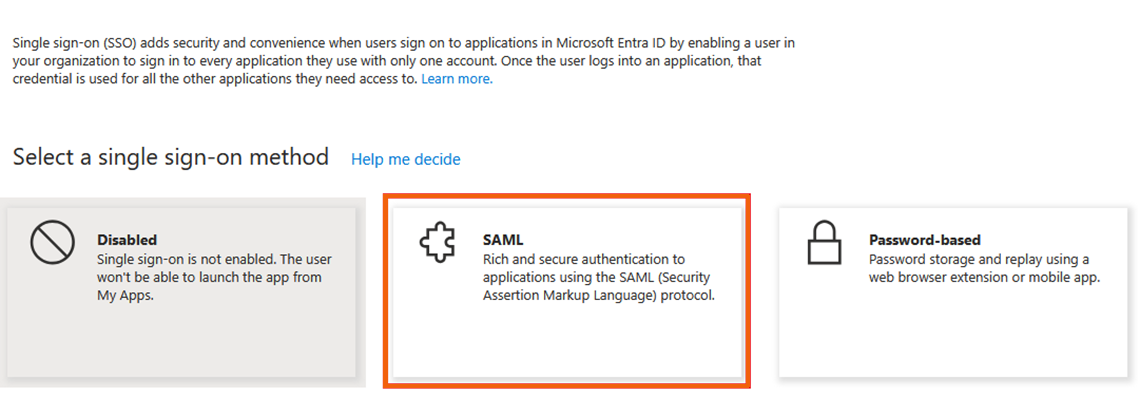Open the Learn more link
1140x396 pixels.
[457, 78]
